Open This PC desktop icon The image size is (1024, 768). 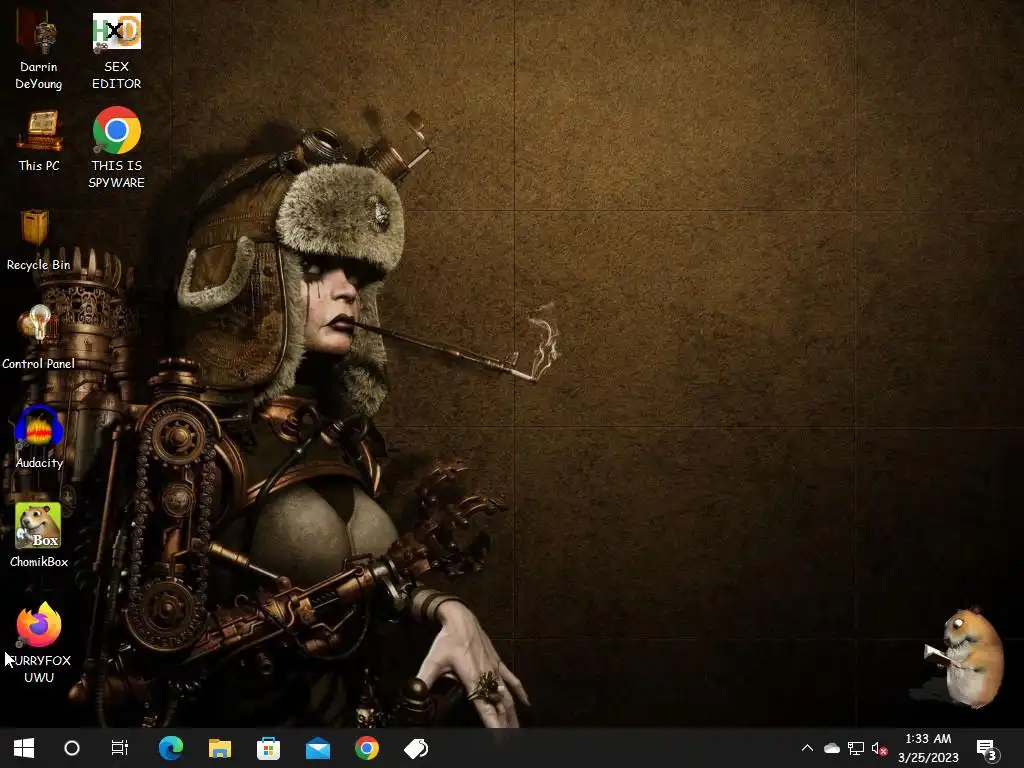[x=39, y=140]
